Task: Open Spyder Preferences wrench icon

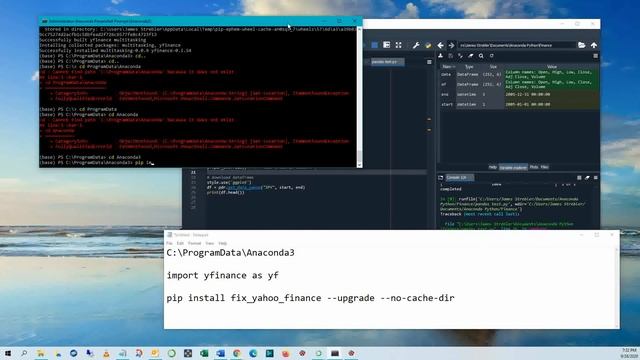Action: 416,45
